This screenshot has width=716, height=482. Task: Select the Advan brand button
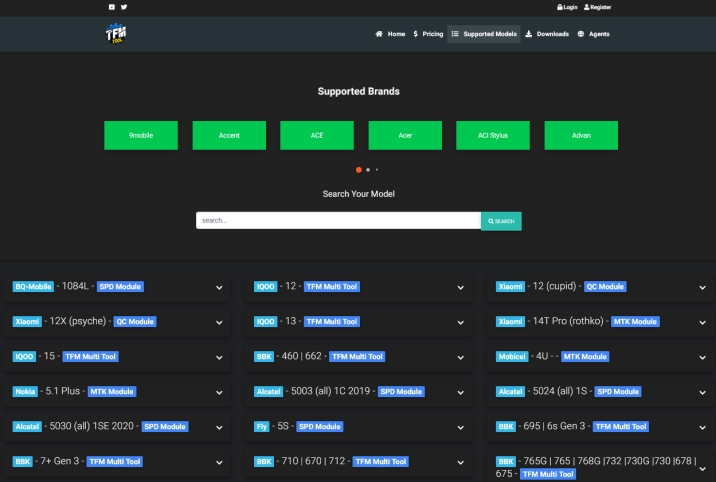coord(581,135)
